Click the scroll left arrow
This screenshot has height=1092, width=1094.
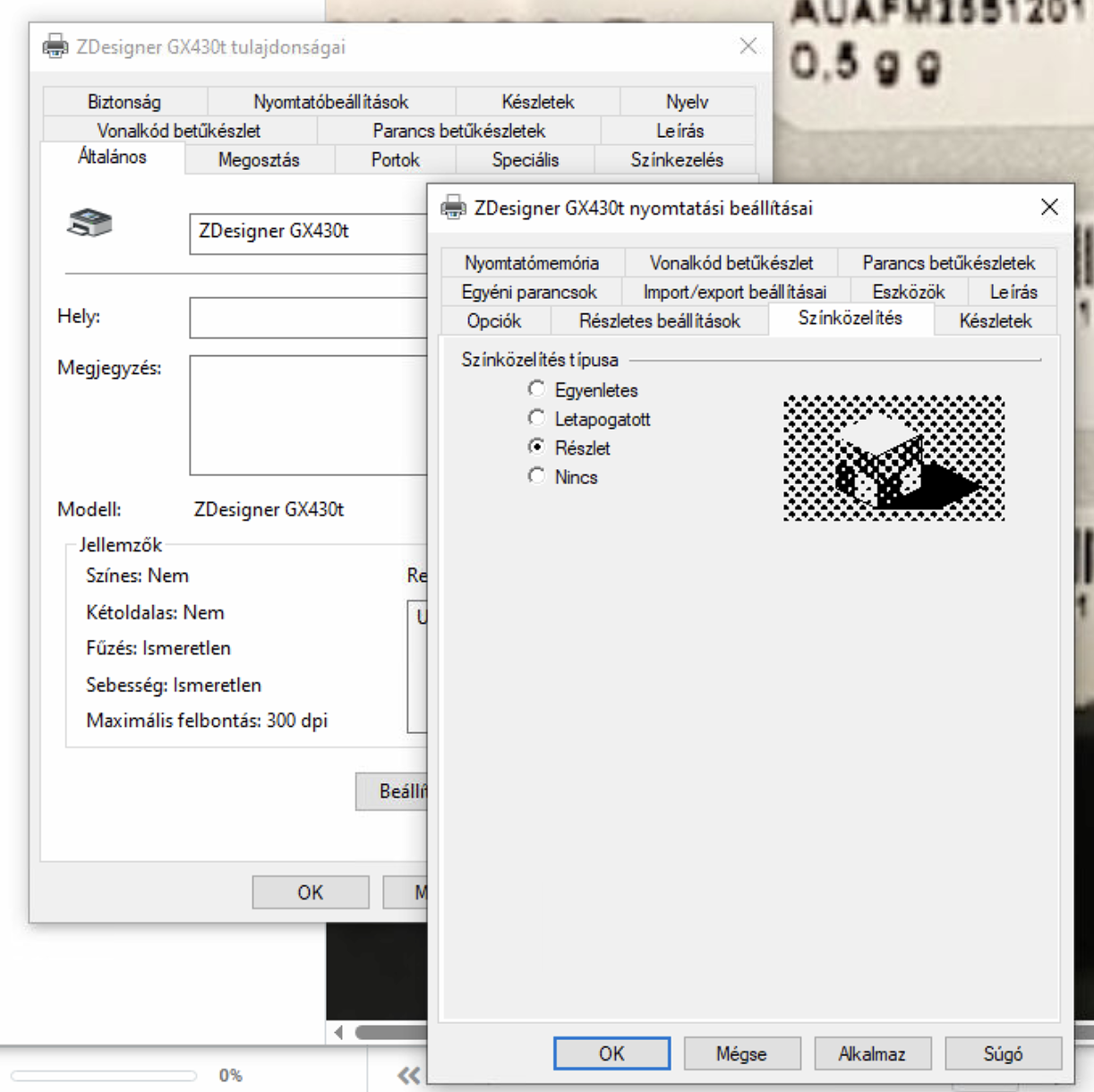click(338, 1033)
